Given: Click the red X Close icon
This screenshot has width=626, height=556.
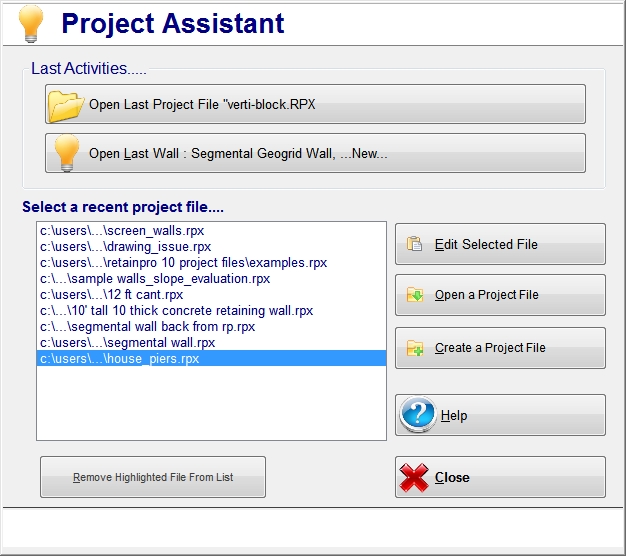Looking at the screenshot, I should [415, 477].
